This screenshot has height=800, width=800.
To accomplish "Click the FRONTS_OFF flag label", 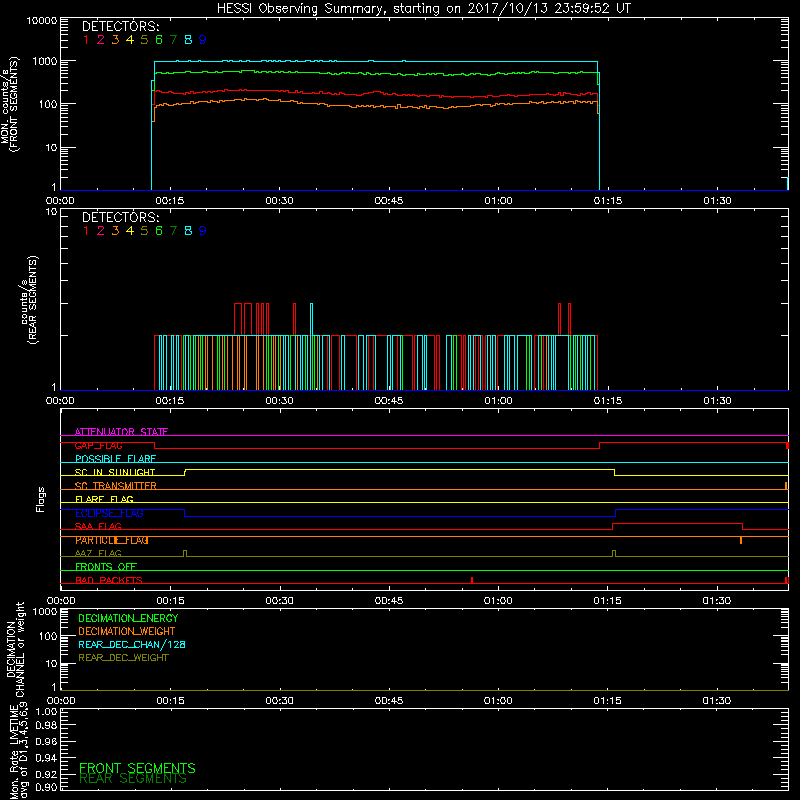I will click(x=106, y=567).
